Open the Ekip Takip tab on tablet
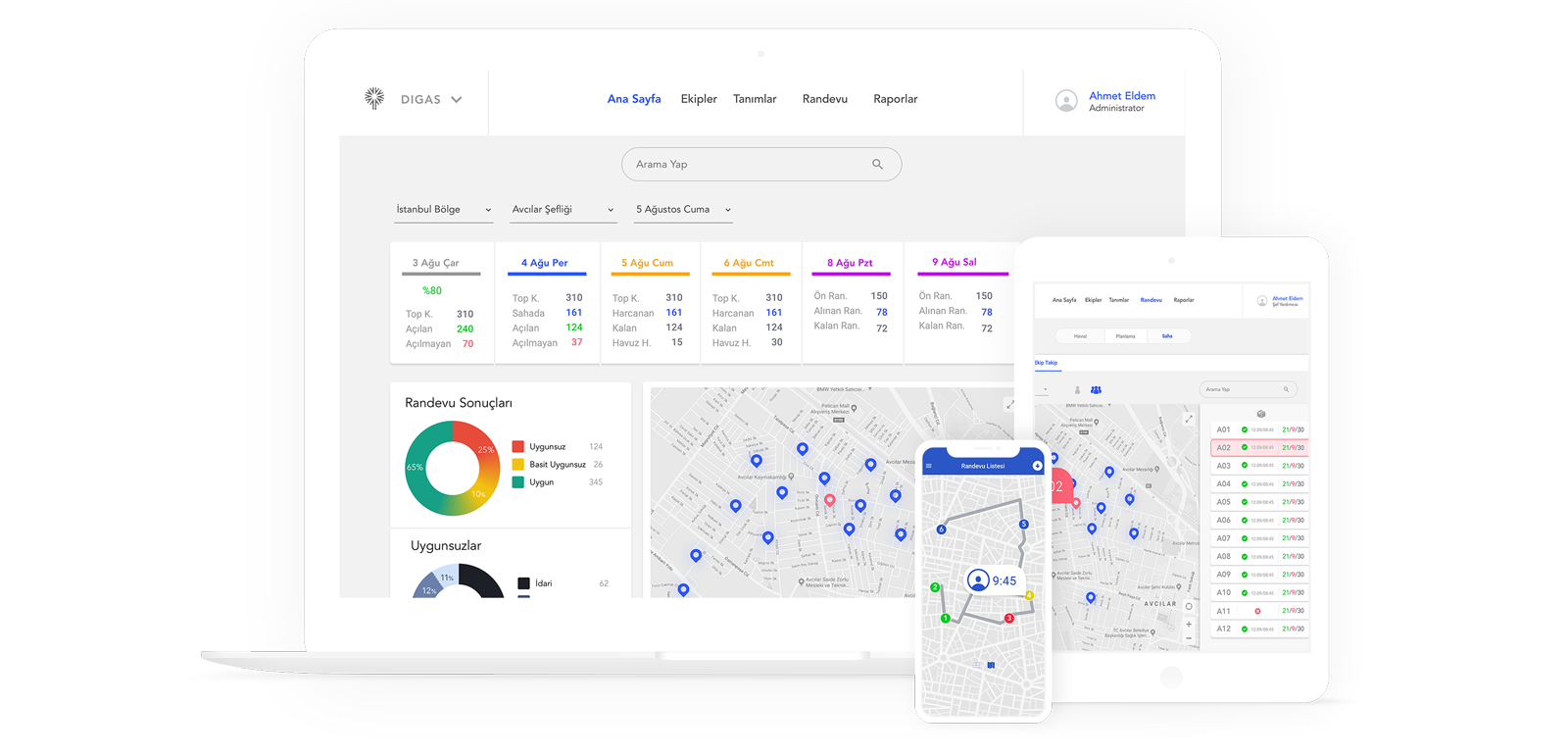 (x=1046, y=363)
